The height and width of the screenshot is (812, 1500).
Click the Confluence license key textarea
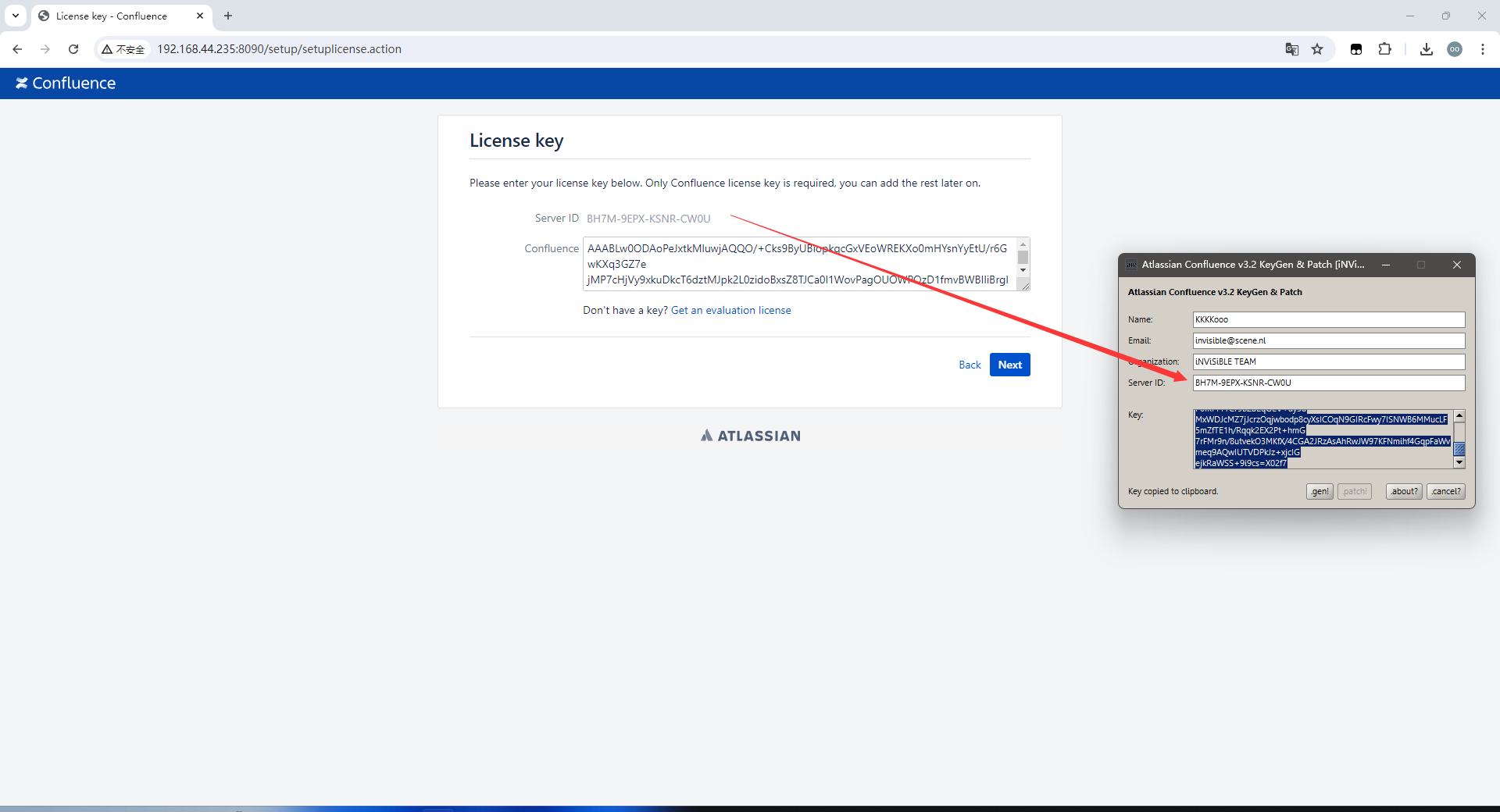point(799,264)
